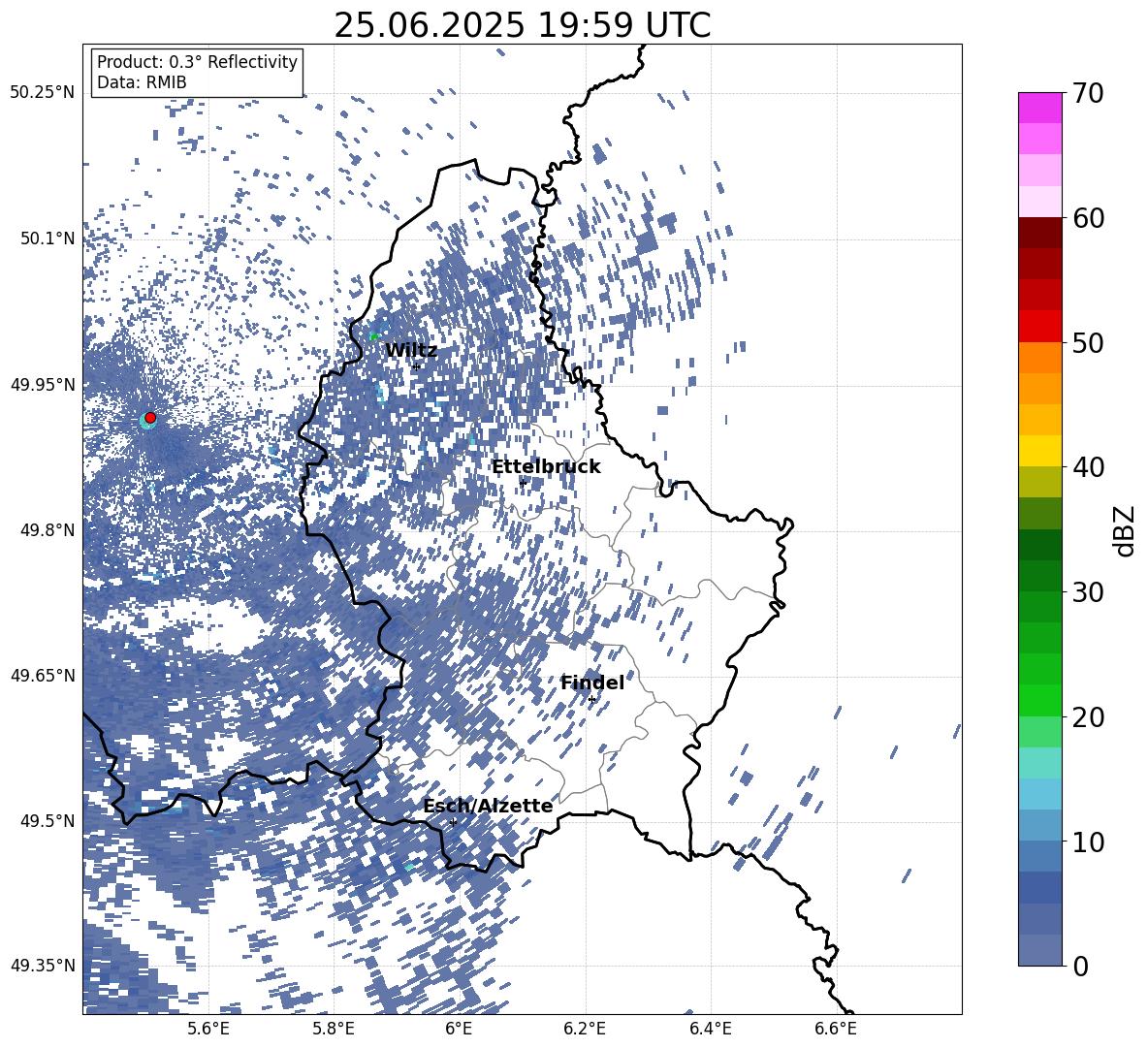
Task: Click the 6.4°E longitude tick label
Action: pyautogui.click(x=710, y=1029)
